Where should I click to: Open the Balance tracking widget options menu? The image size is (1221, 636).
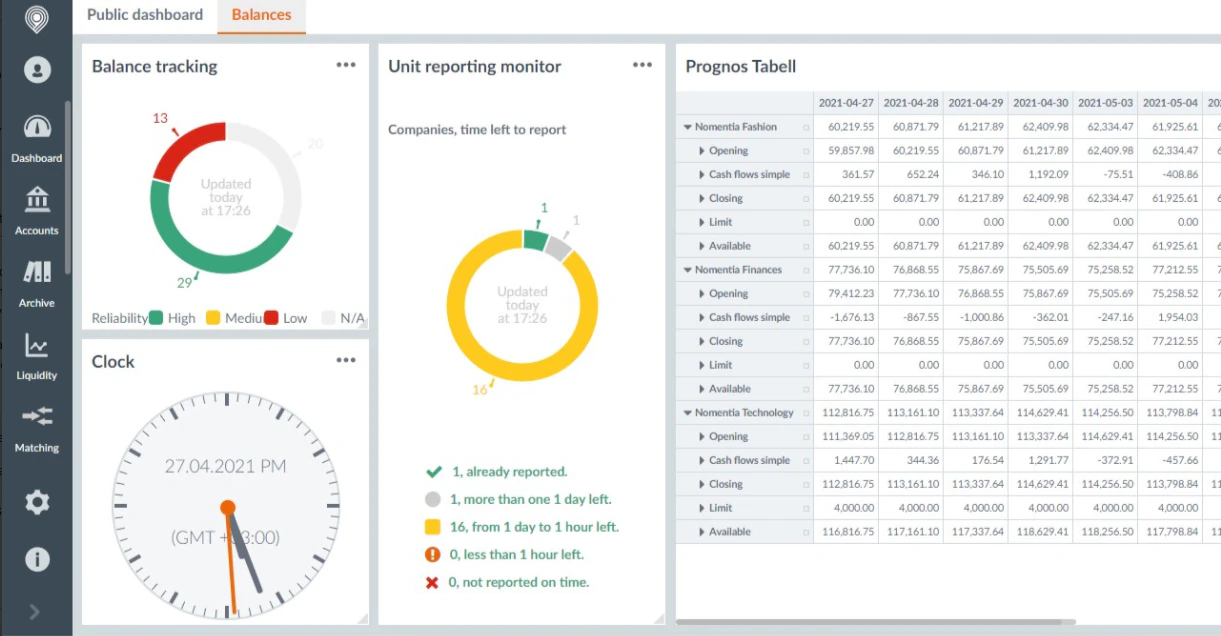[x=347, y=64]
